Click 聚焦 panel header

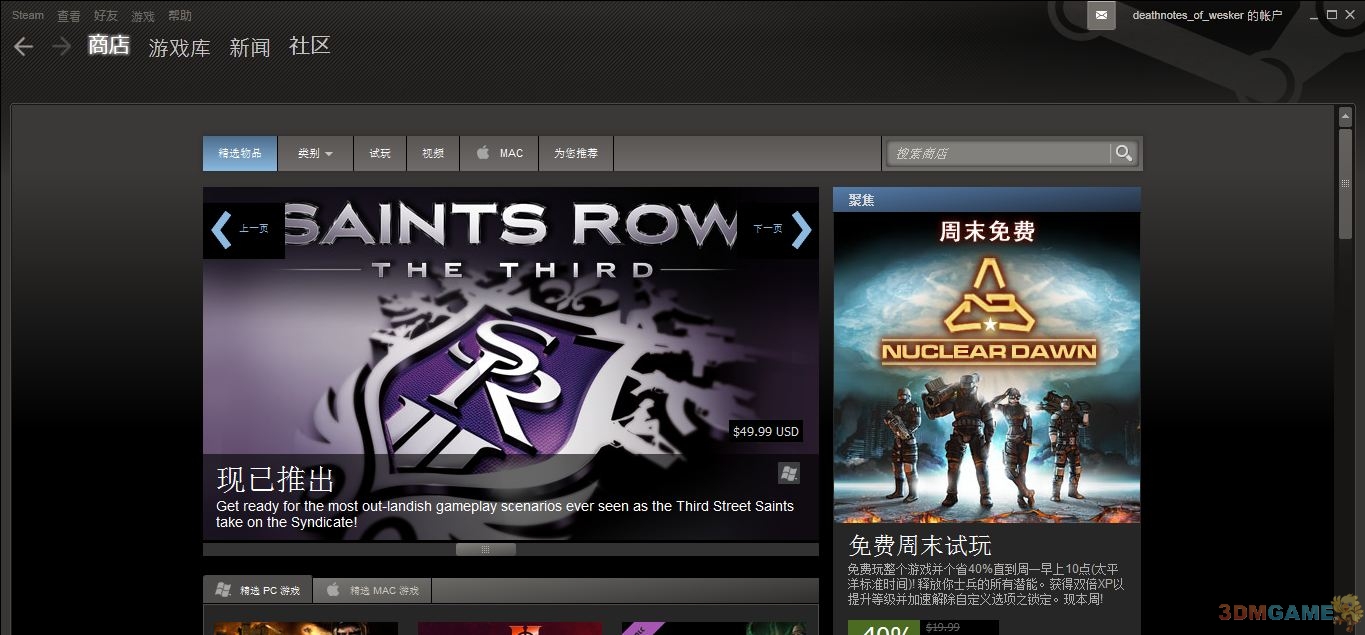(987, 200)
